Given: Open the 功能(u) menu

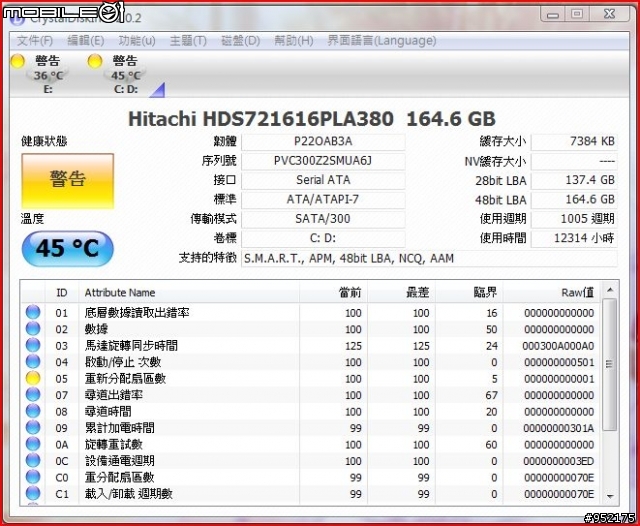Looking at the screenshot, I should click(137, 41).
